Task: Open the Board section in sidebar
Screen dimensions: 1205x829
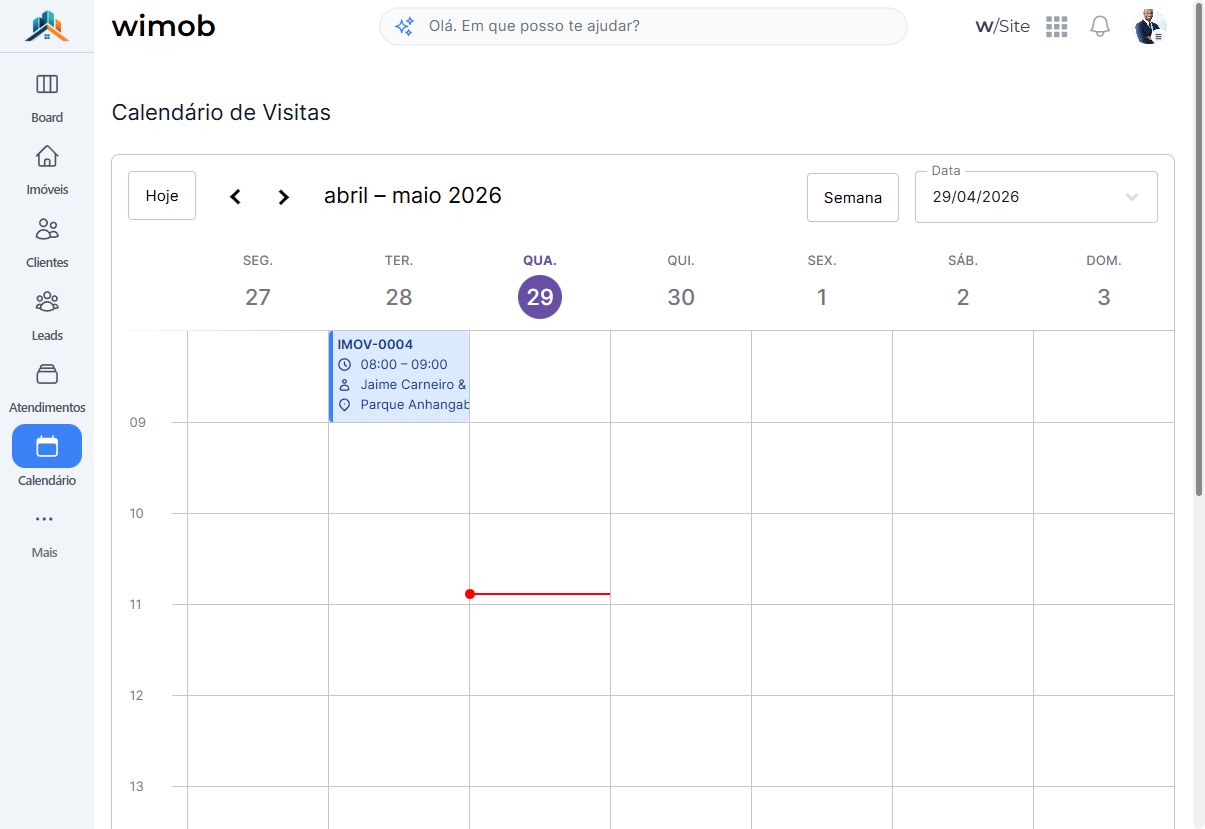Action: pyautogui.click(x=47, y=97)
